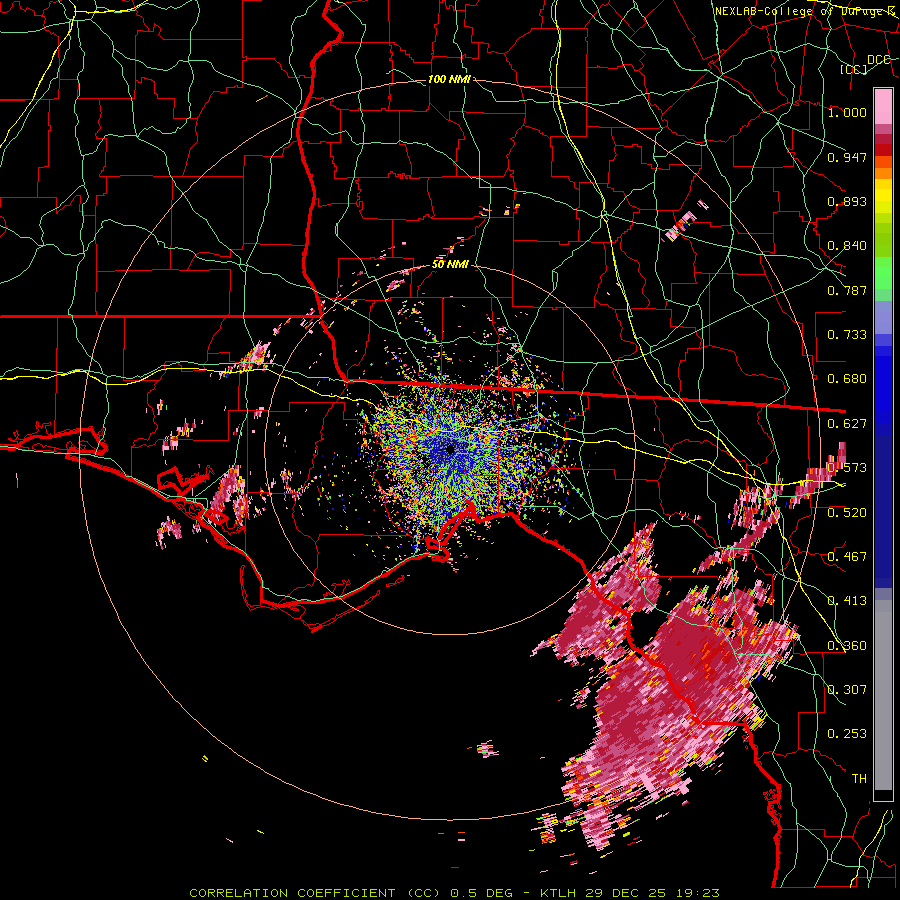
Task: Click the 0.893 color scale value
Action: (847, 201)
